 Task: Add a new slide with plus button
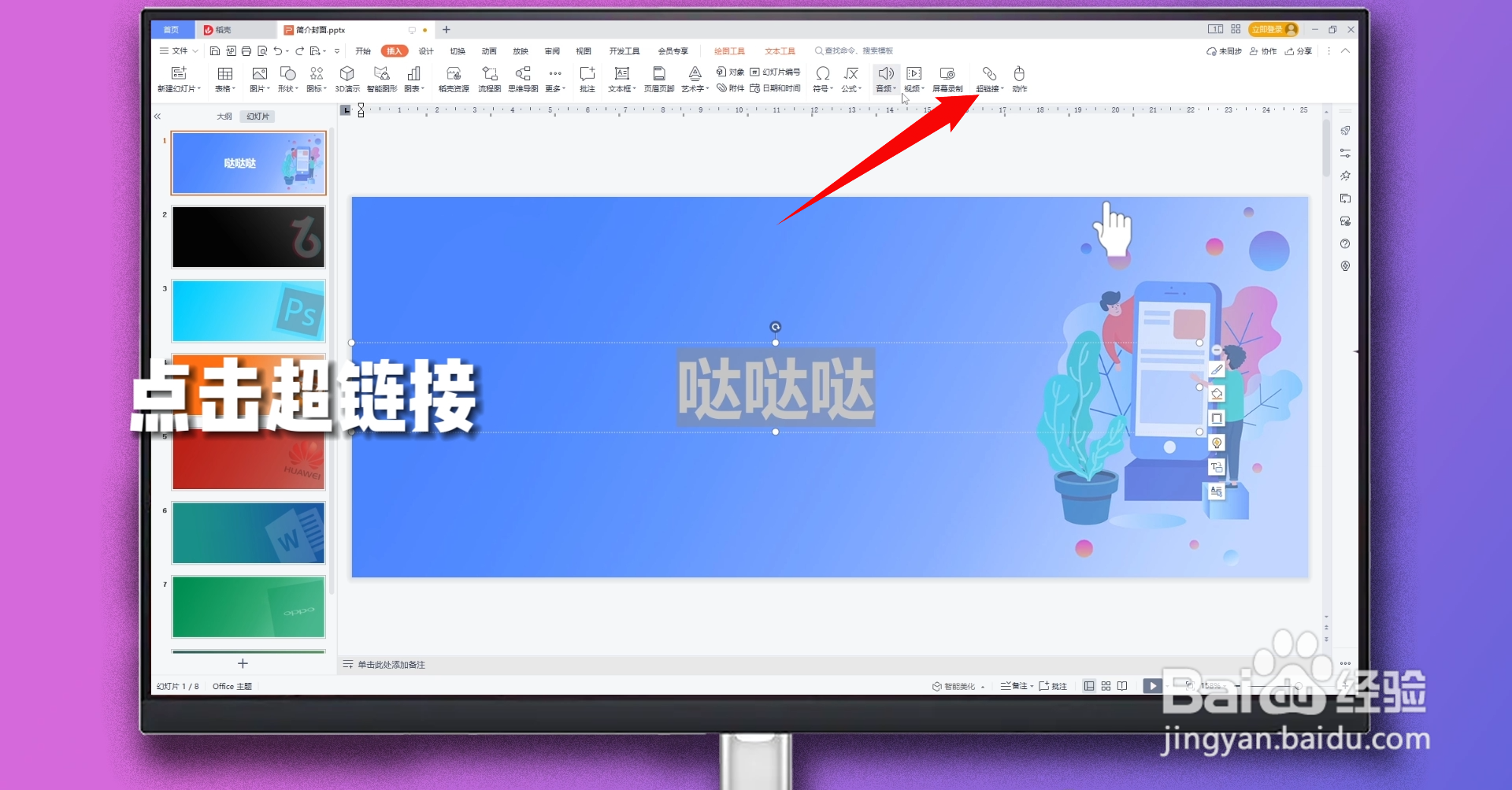[243, 664]
